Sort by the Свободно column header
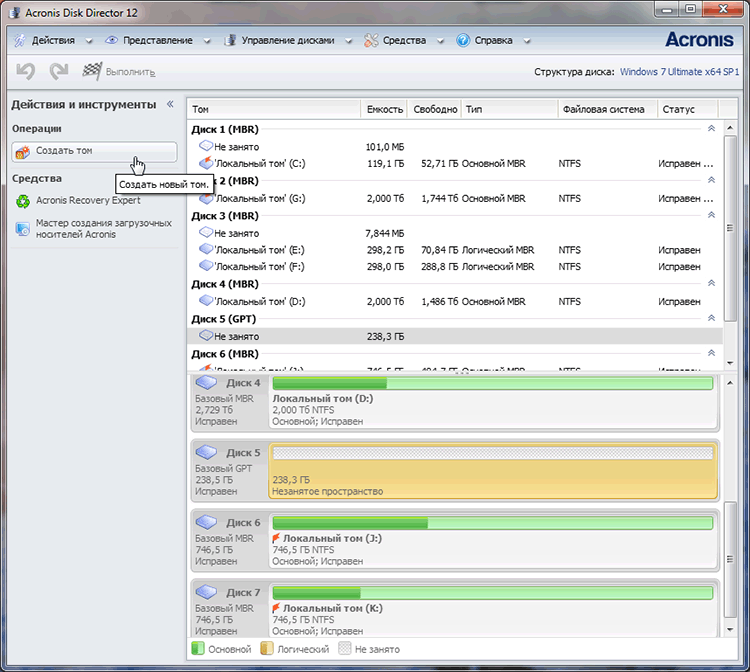 435,109
